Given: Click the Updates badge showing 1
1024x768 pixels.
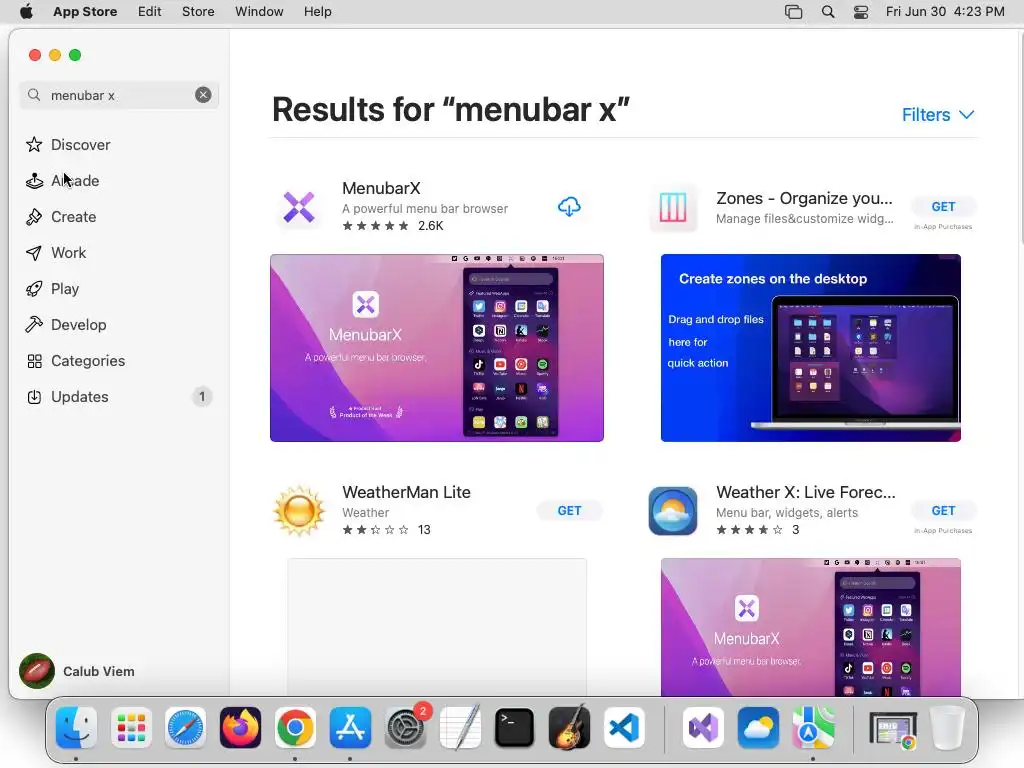Looking at the screenshot, I should 202,396.
